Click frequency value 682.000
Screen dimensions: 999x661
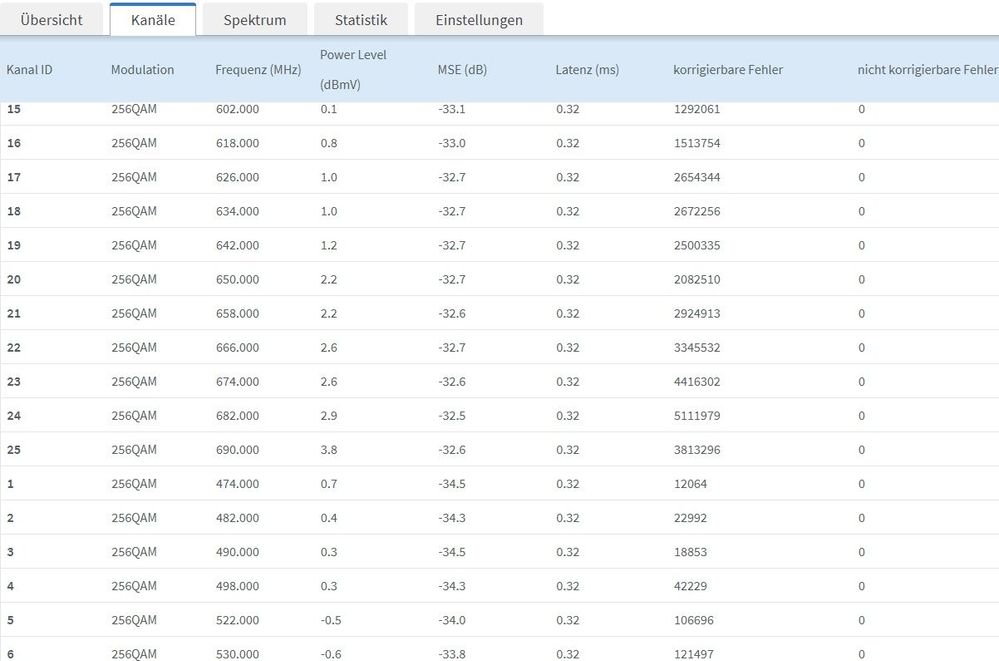tap(237, 416)
